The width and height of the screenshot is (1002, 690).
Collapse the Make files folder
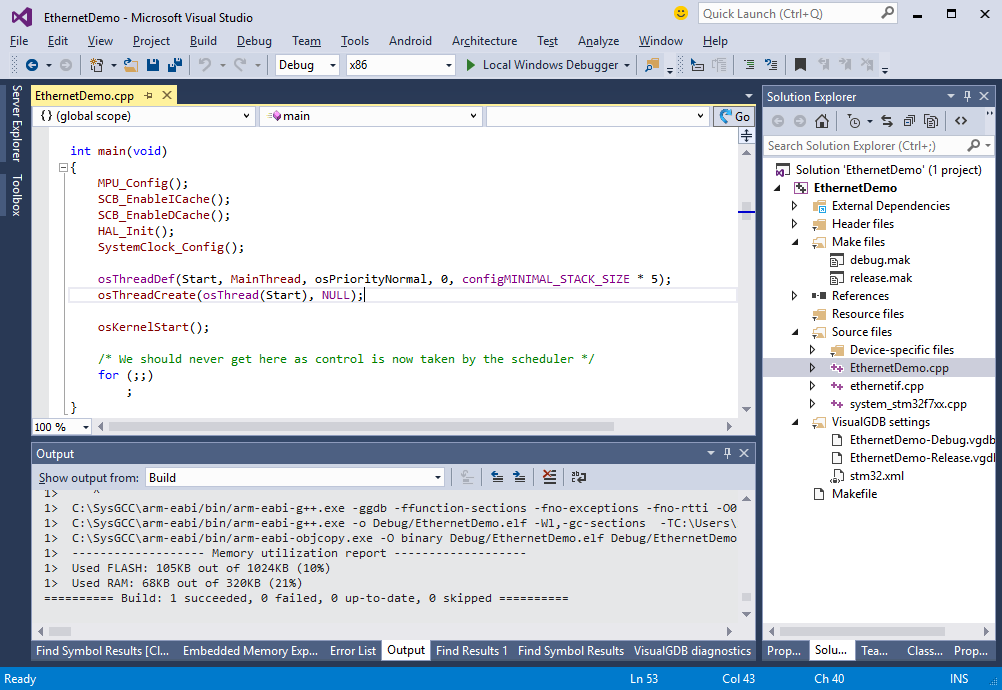tap(795, 242)
